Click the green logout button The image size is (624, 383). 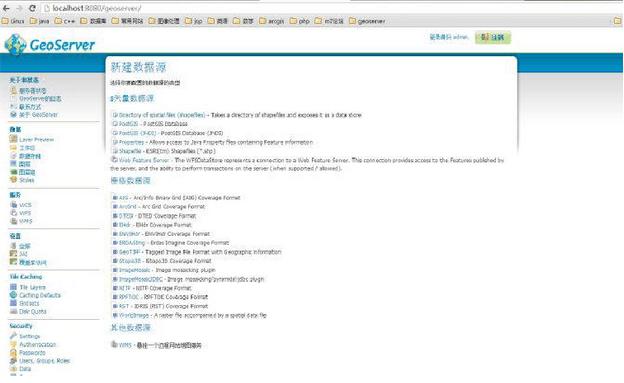493,37
